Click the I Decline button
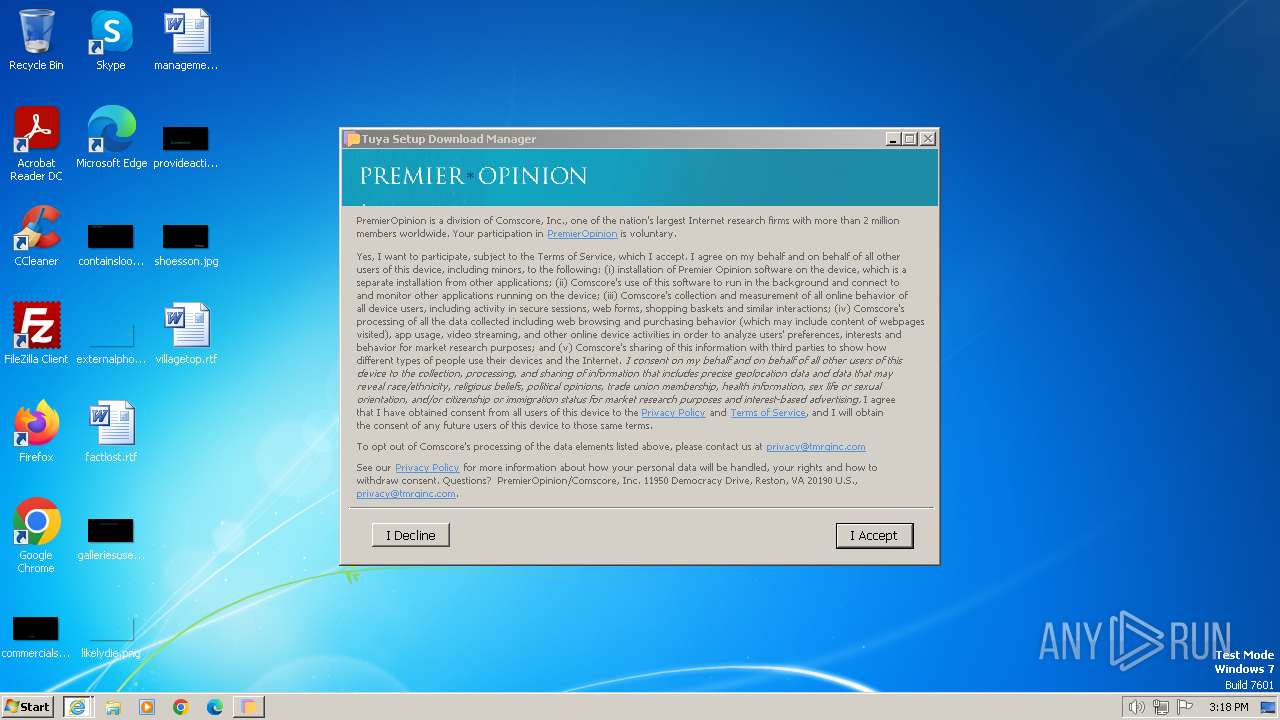The width and height of the screenshot is (1280, 720). 410,535
